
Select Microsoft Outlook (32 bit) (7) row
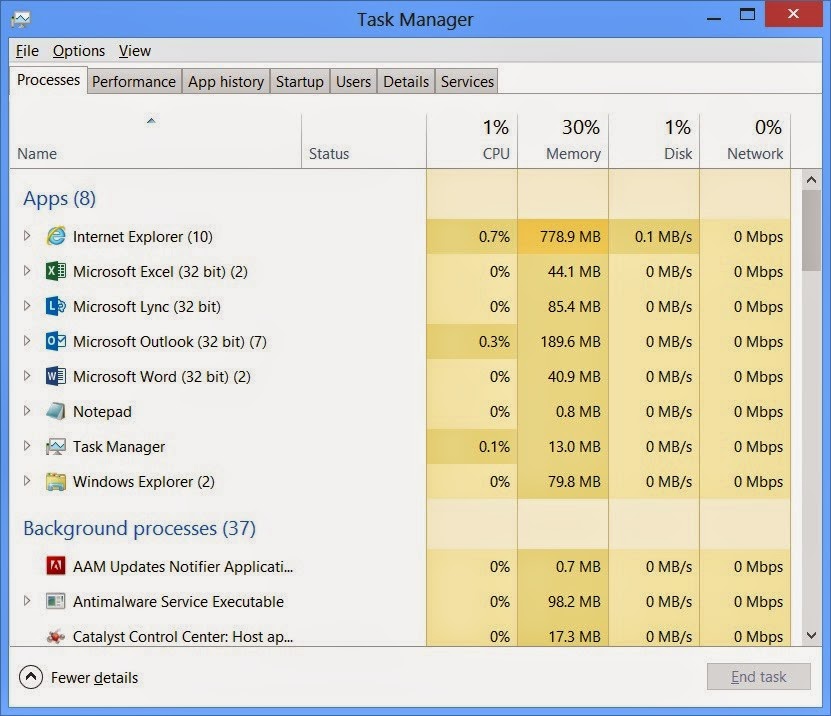(x=400, y=341)
